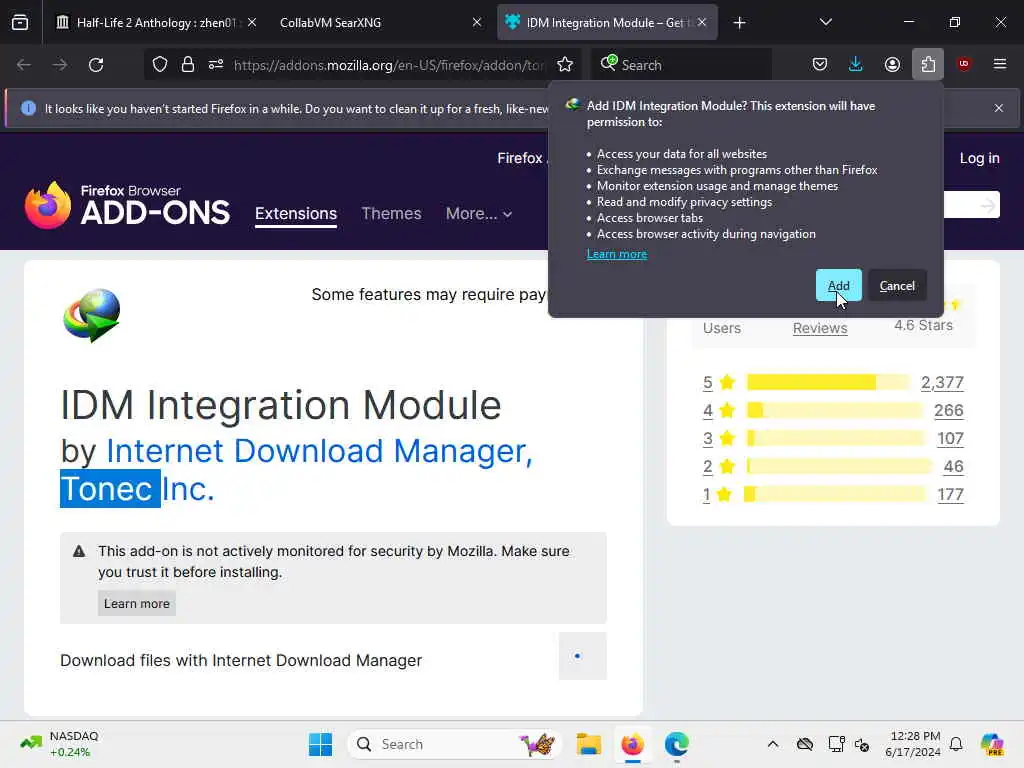Open the notification bell icon
The image size is (1024, 768).
click(956, 744)
